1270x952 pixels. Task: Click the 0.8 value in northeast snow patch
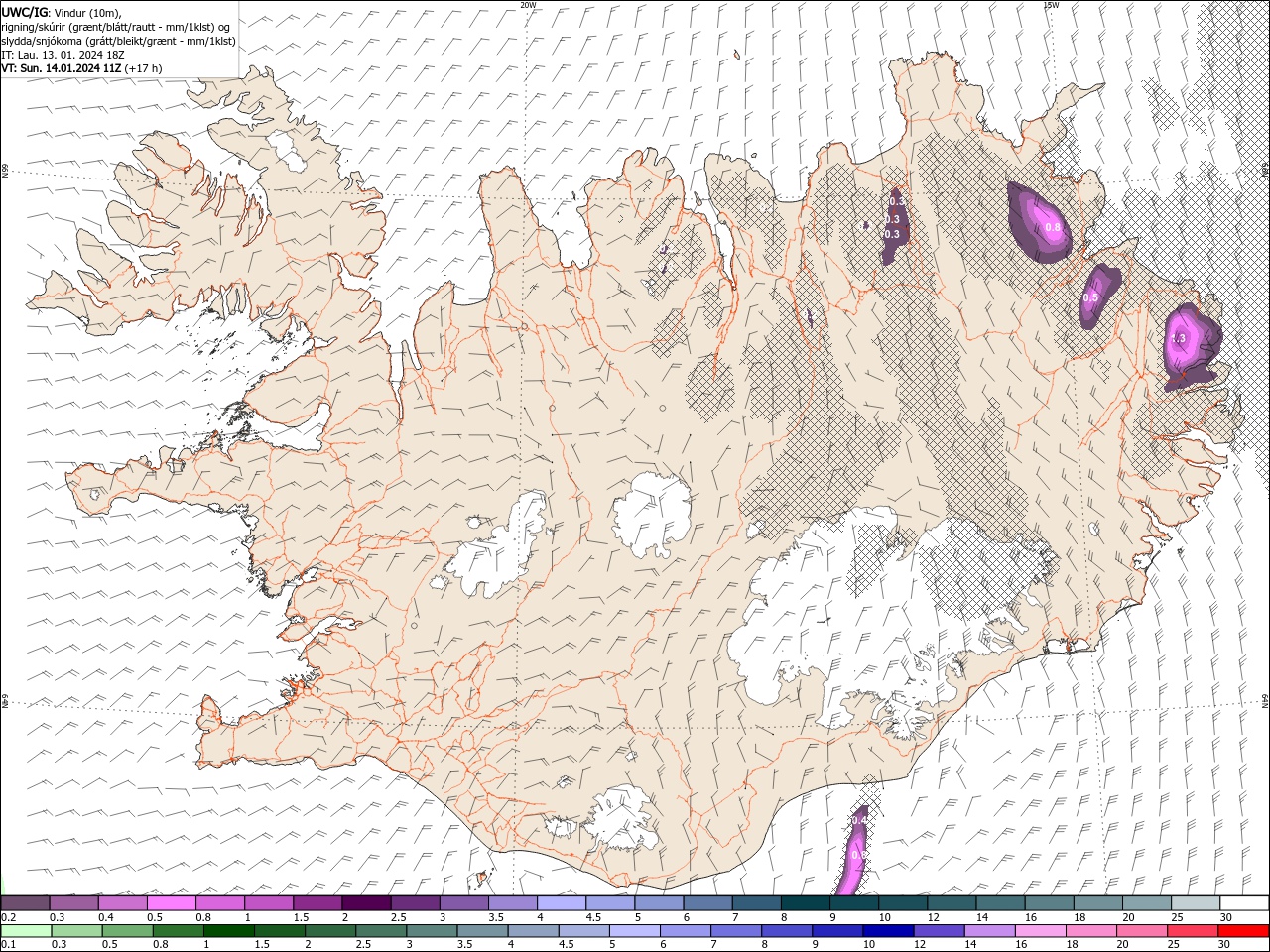(1054, 227)
